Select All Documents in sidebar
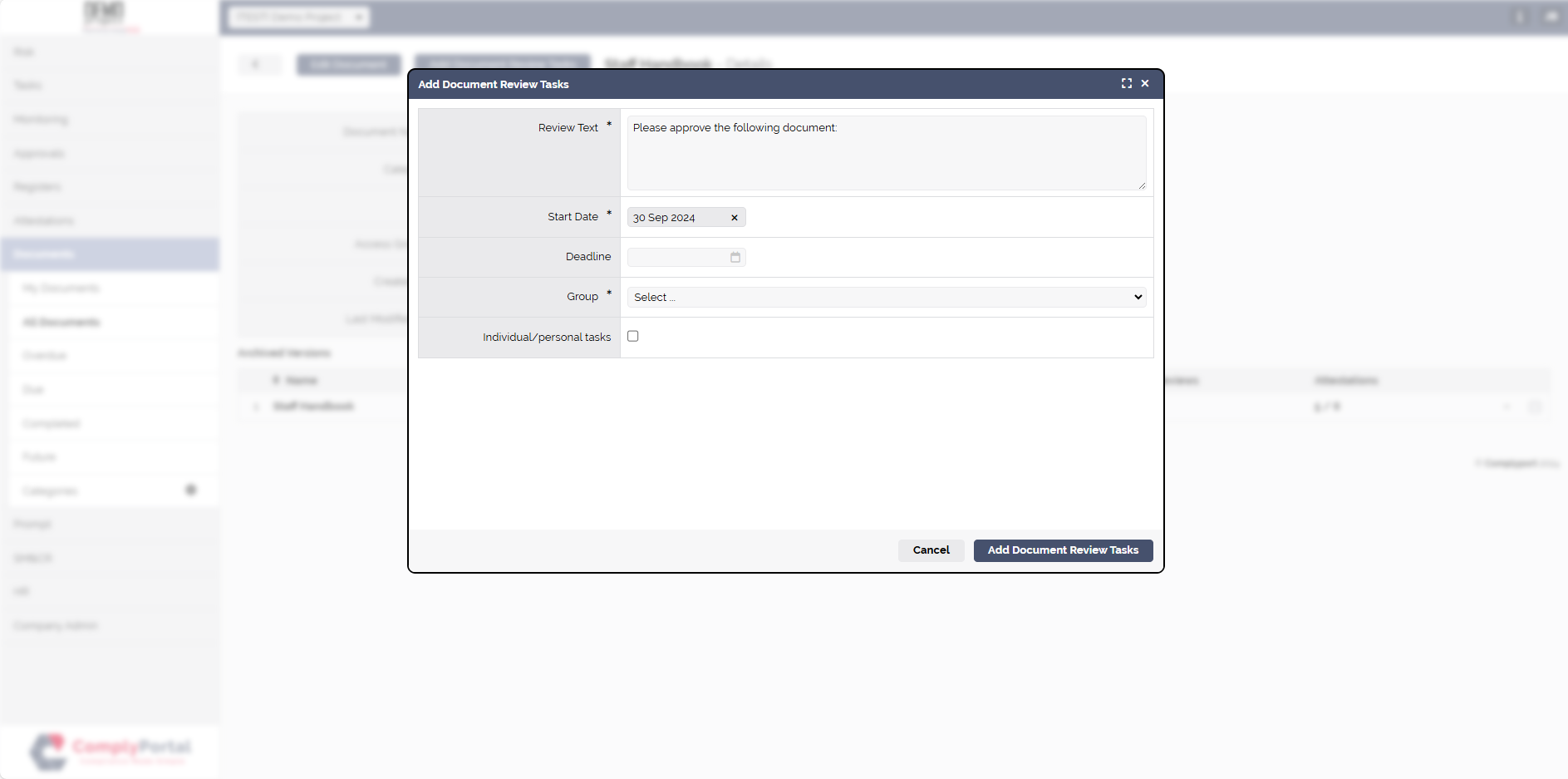Screen dimensions: 1568x779 pyautogui.click(x=61, y=322)
